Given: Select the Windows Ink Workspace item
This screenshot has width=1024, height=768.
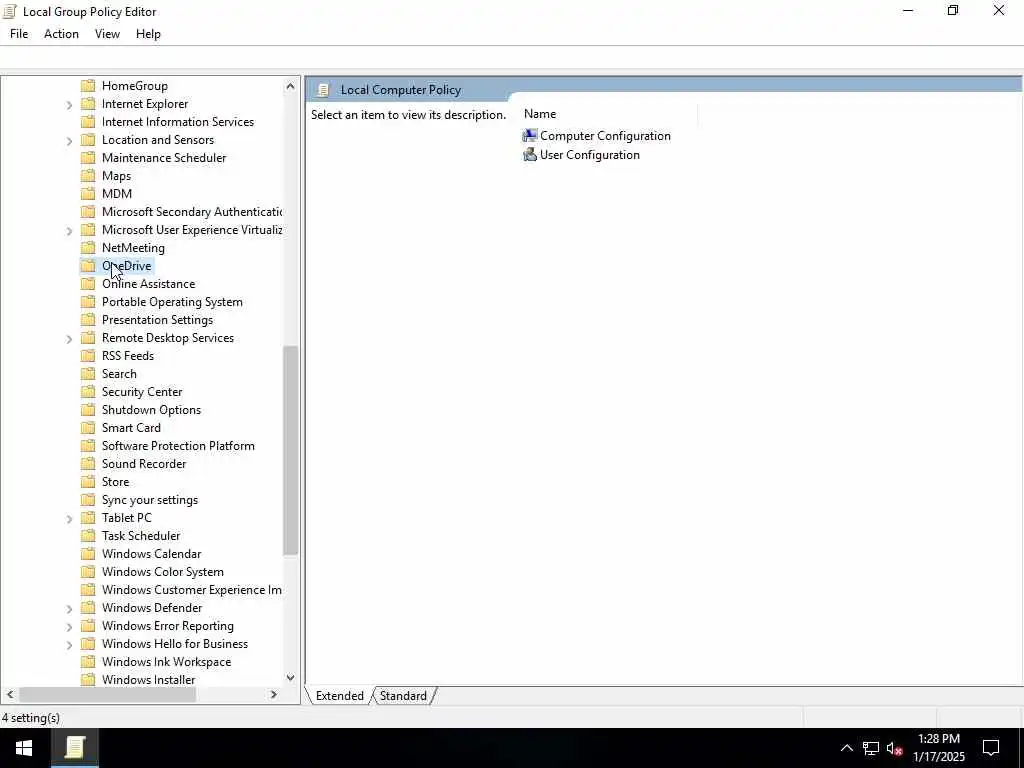Looking at the screenshot, I should click(x=167, y=662).
